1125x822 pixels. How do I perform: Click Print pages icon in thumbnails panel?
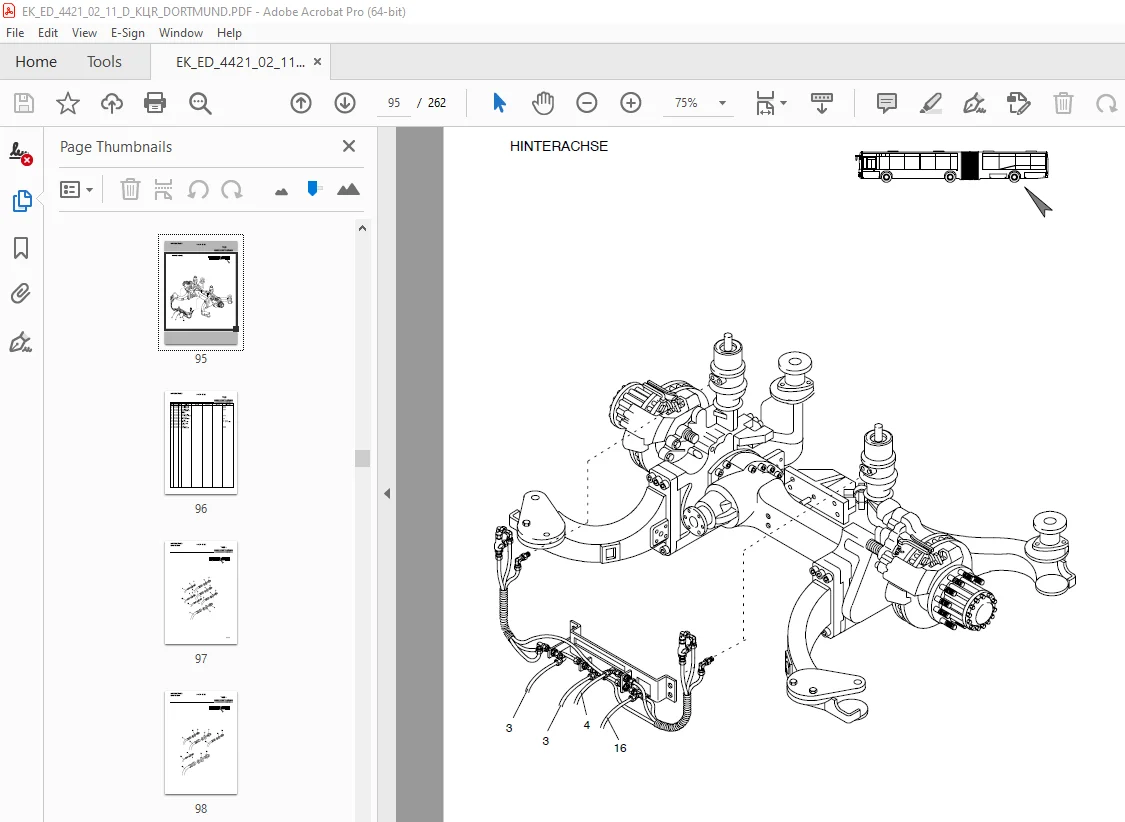click(164, 189)
